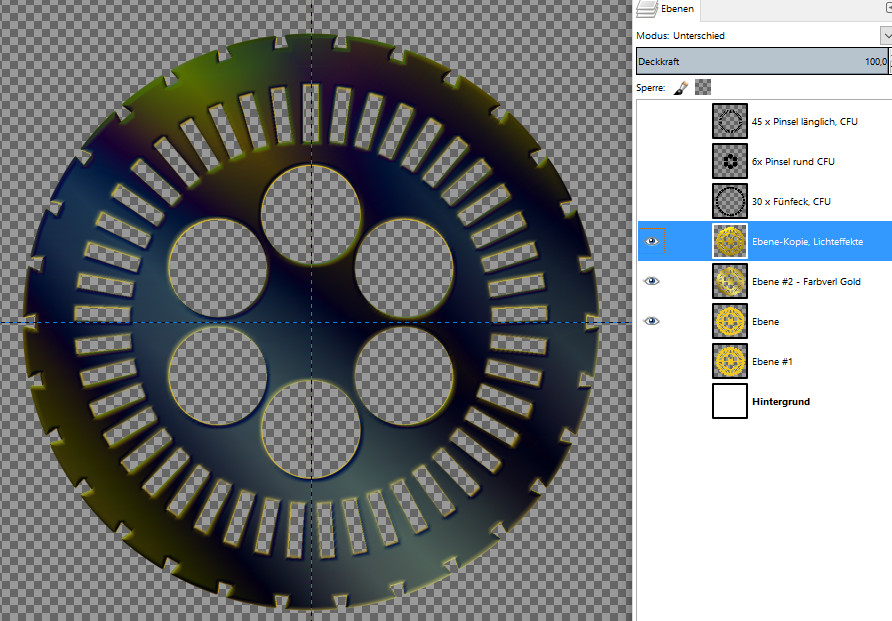This screenshot has height=621, width=892.
Task: Click the 30 x Fünfeck layer thumbnail
Action: (730, 201)
